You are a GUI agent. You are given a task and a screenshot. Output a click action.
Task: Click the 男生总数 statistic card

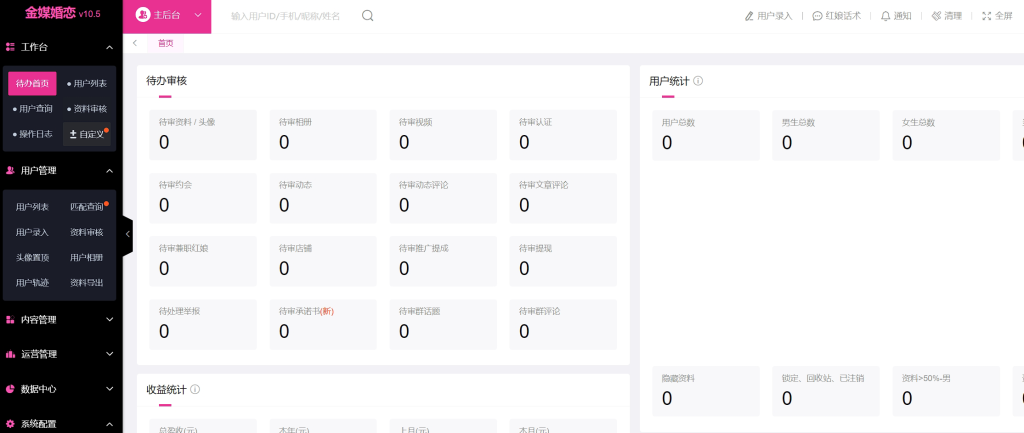click(826, 135)
